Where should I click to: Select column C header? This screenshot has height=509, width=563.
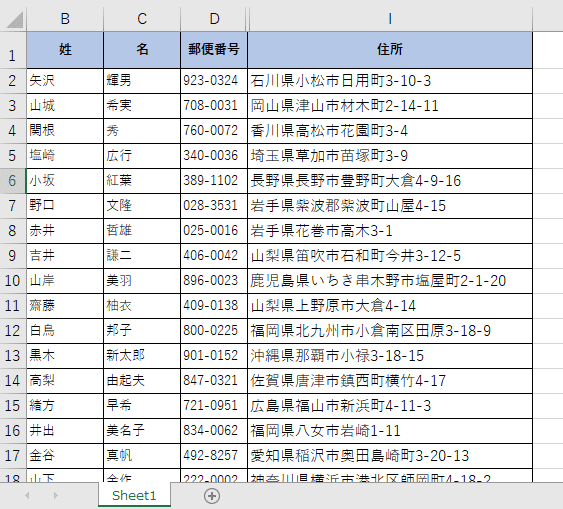click(x=142, y=19)
